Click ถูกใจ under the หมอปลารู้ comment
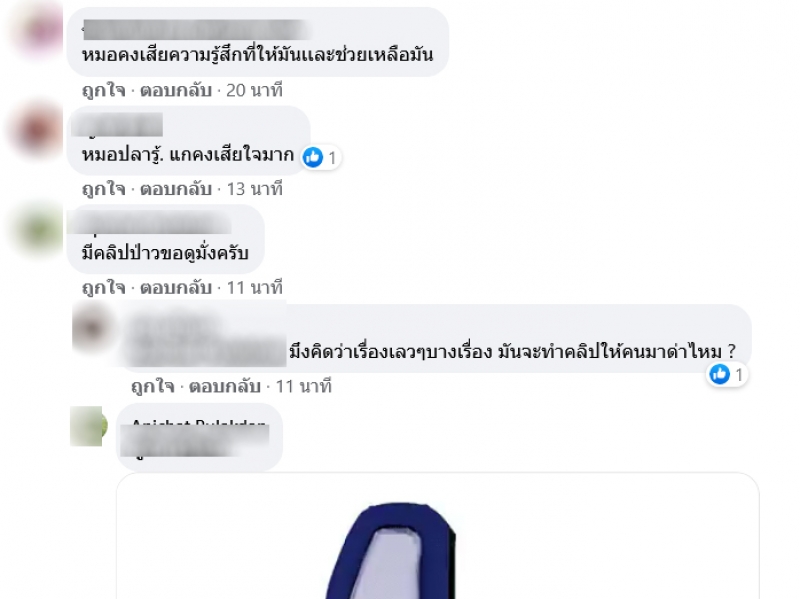 [104, 189]
